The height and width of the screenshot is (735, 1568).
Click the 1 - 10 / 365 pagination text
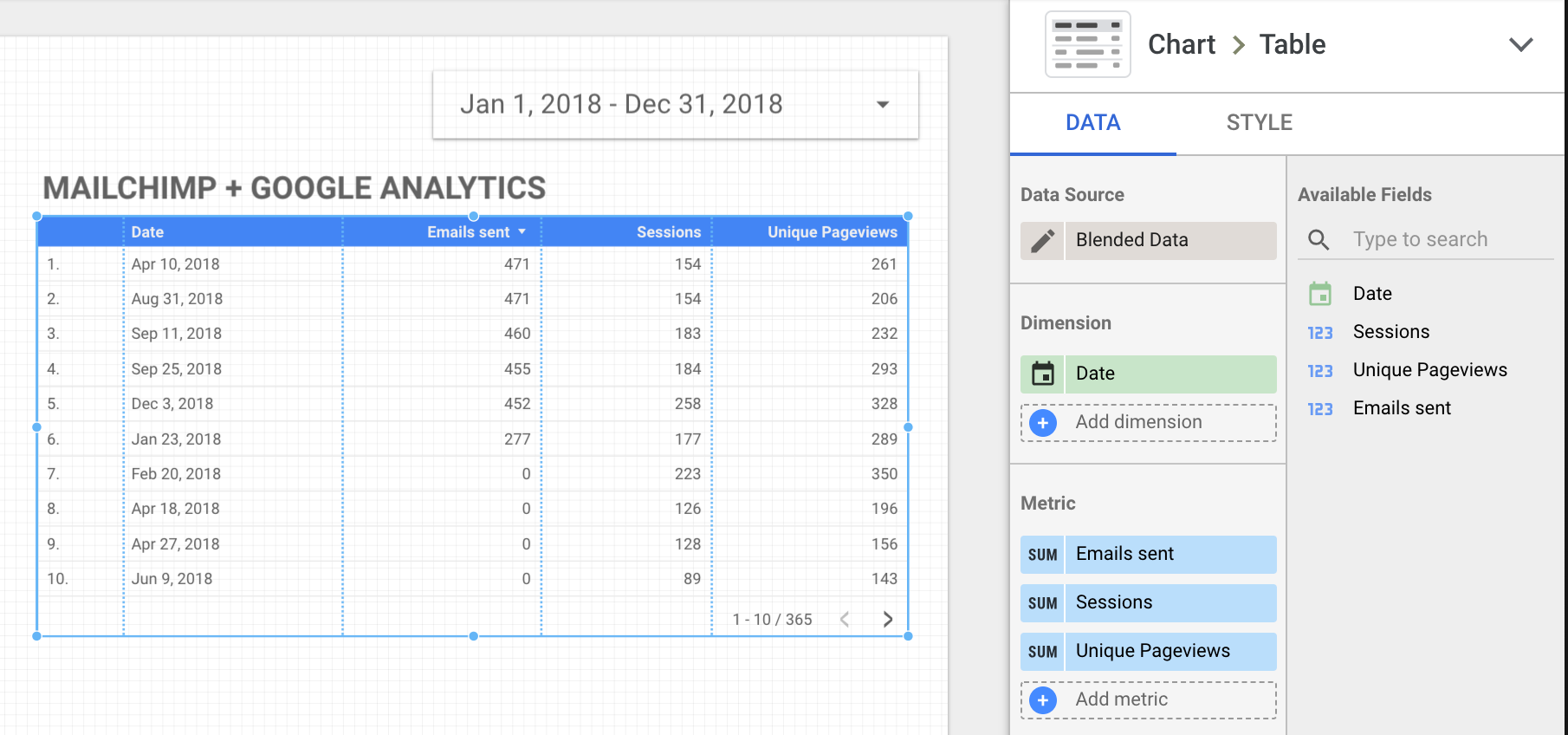(x=772, y=620)
